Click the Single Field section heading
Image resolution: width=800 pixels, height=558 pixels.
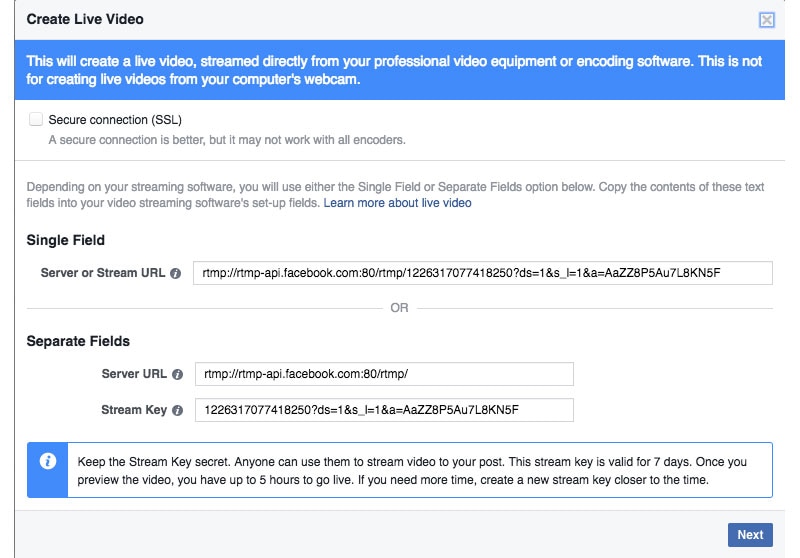click(x=66, y=240)
